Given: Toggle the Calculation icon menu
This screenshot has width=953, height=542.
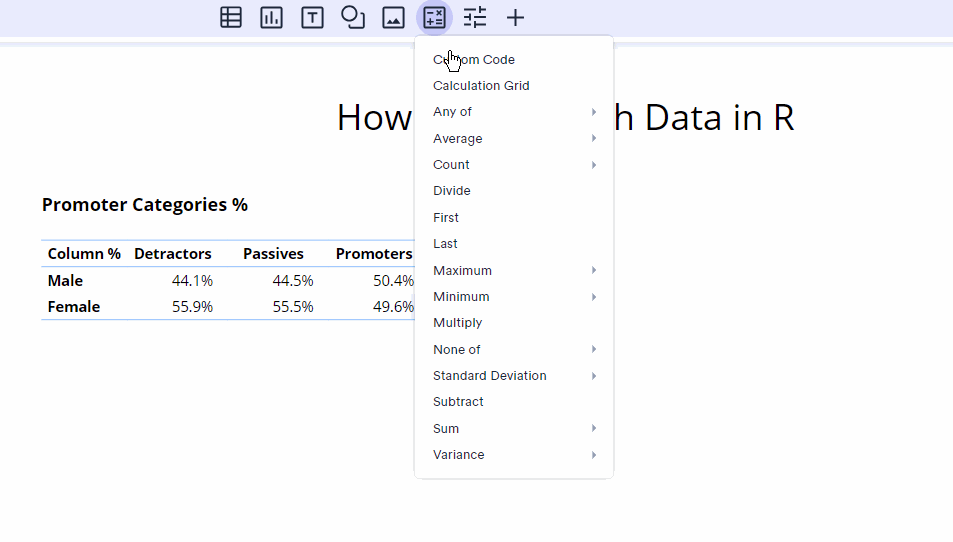Looking at the screenshot, I should coord(434,17).
